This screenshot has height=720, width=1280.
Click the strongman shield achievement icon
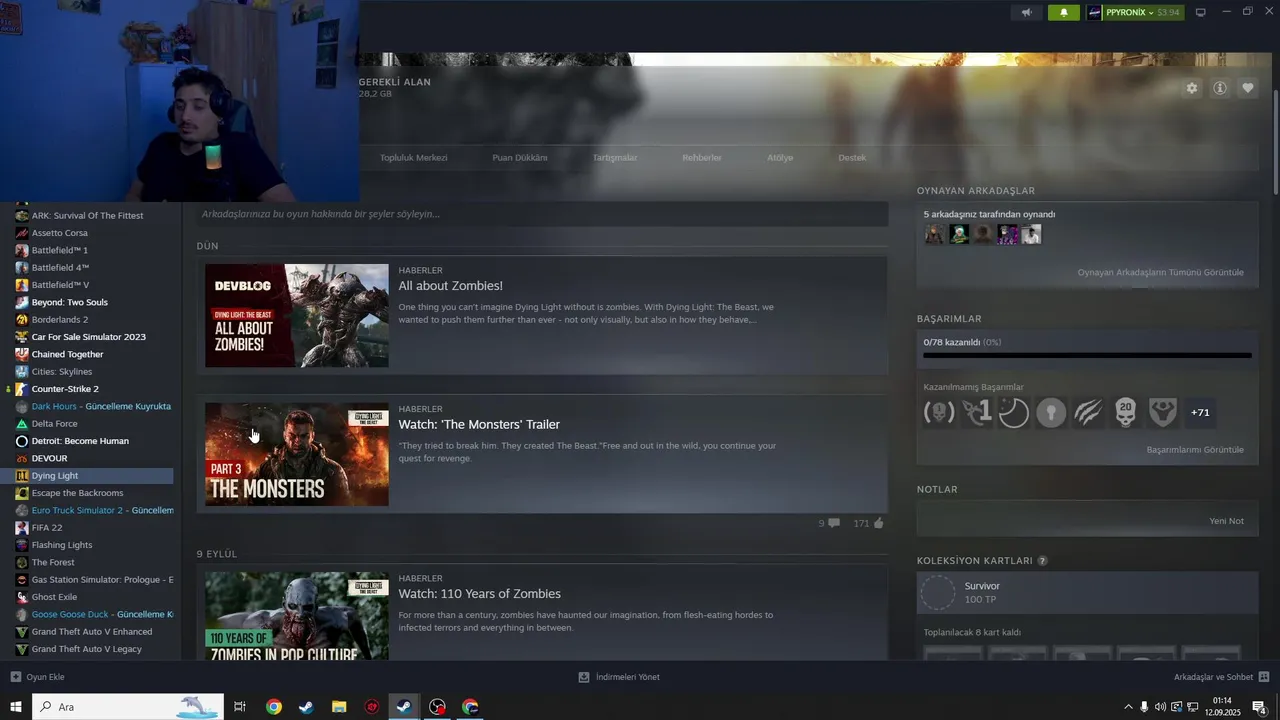tap(1162, 412)
